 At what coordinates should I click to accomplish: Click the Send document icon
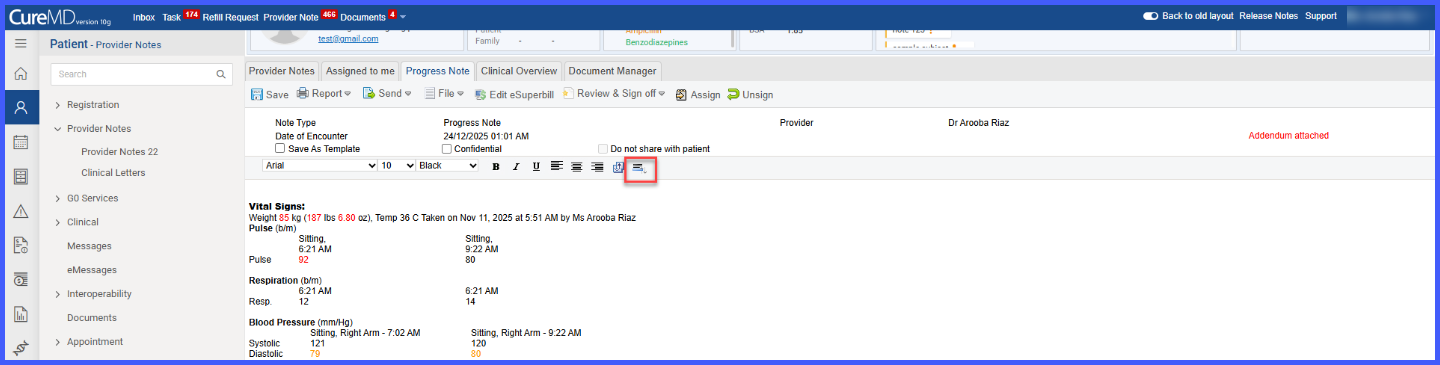pyautogui.click(x=369, y=94)
